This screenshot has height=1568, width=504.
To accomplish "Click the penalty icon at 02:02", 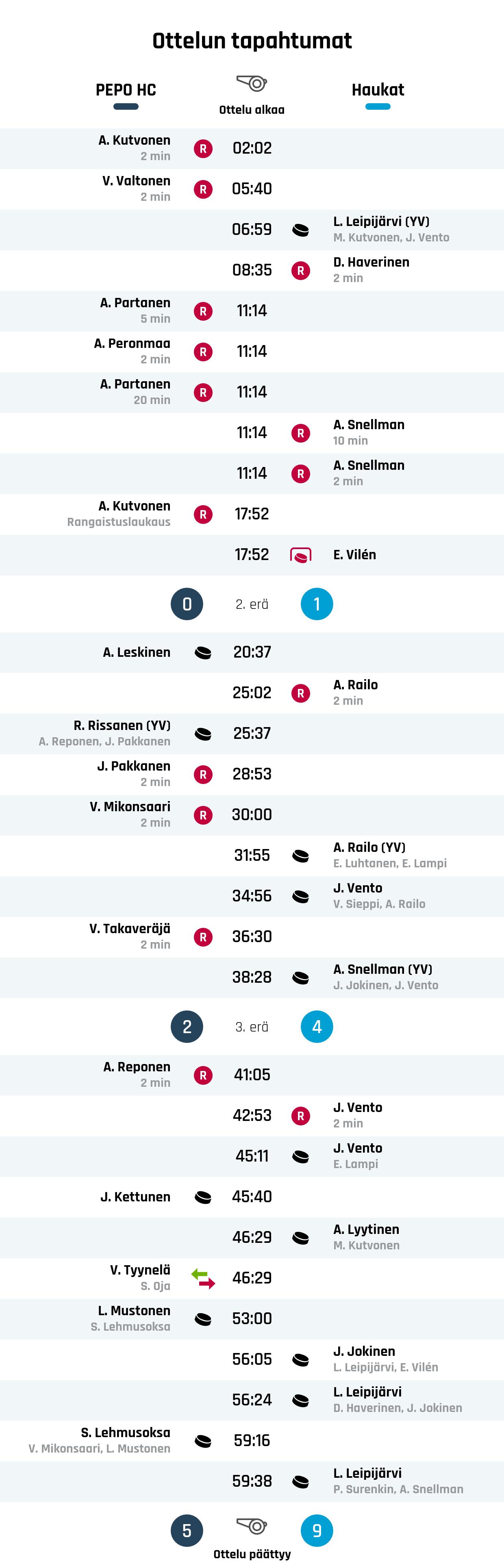I will tap(203, 148).
